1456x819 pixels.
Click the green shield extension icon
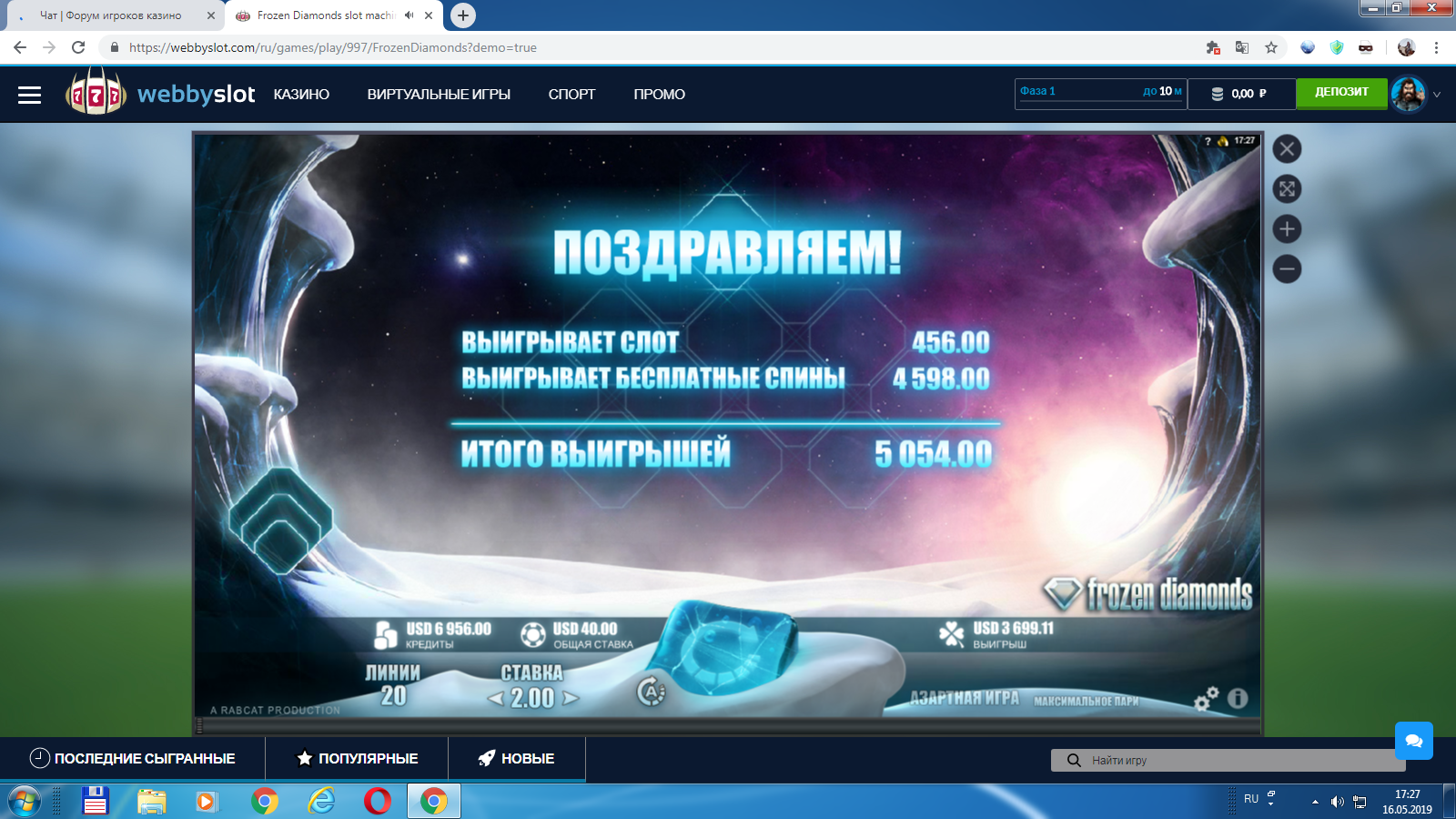click(x=1337, y=47)
